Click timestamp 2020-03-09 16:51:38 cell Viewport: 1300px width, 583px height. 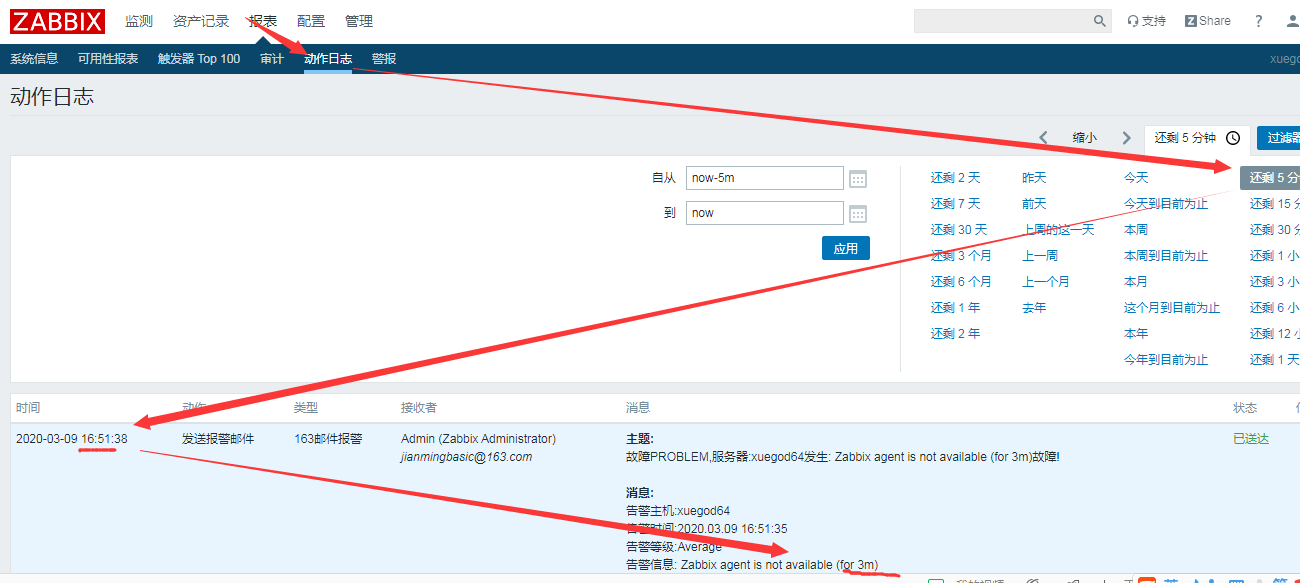[72, 439]
